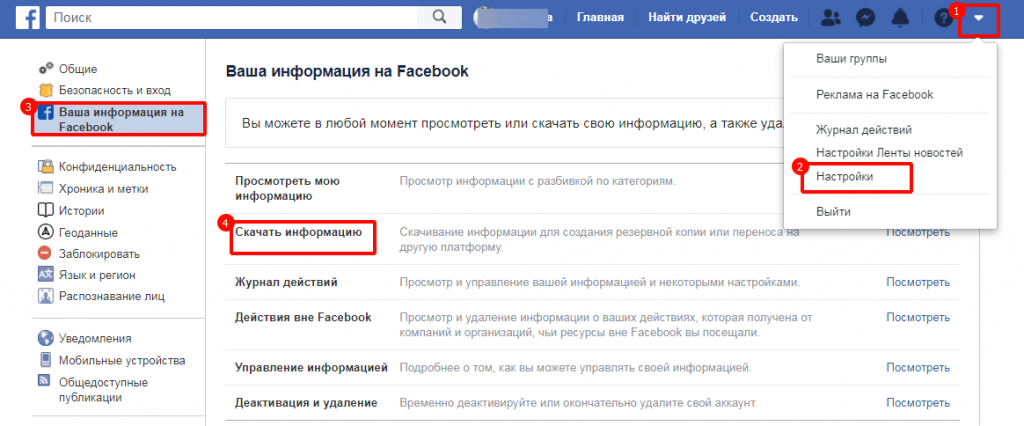The height and width of the screenshot is (426, 1024).
Task: Open Конфиденциальность settings
Action: [118, 167]
